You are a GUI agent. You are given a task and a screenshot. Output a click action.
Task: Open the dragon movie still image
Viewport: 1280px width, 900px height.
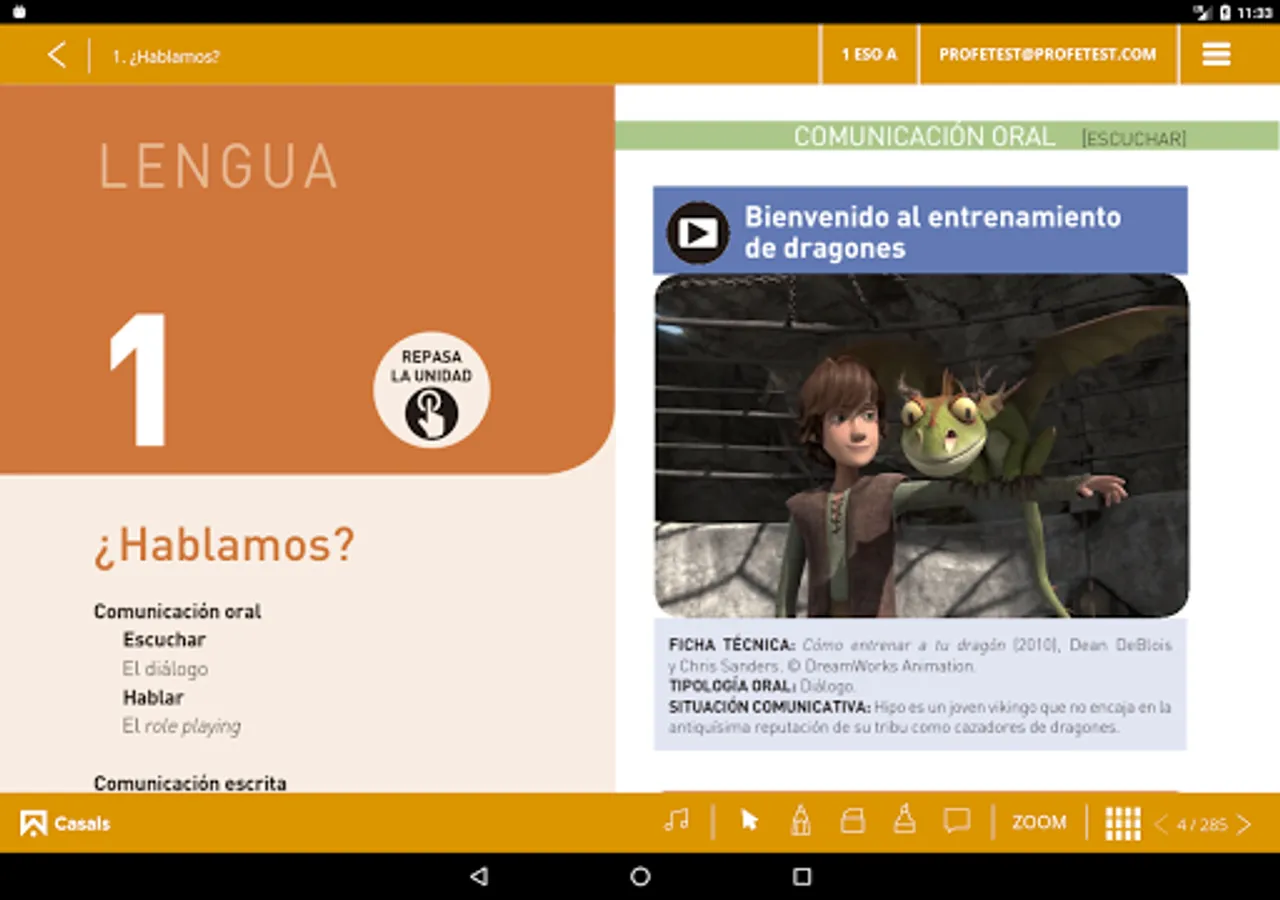pyautogui.click(x=921, y=445)
